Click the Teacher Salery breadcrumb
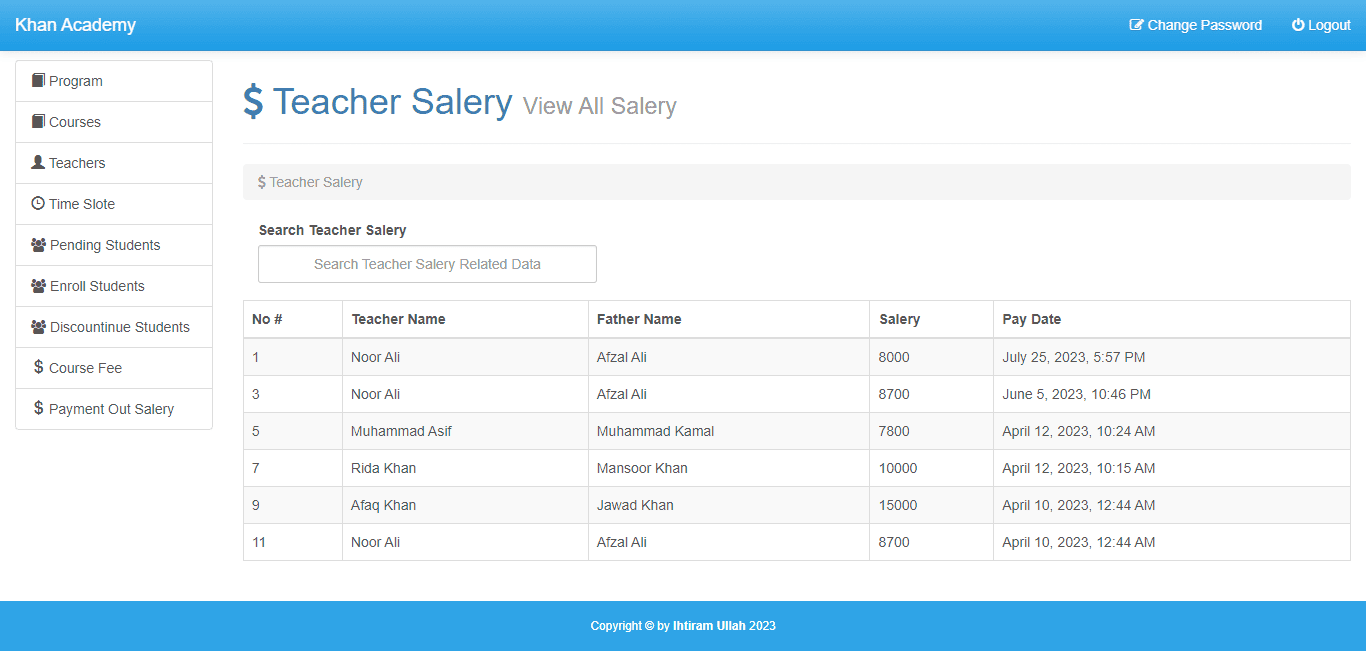 (315, 182)
